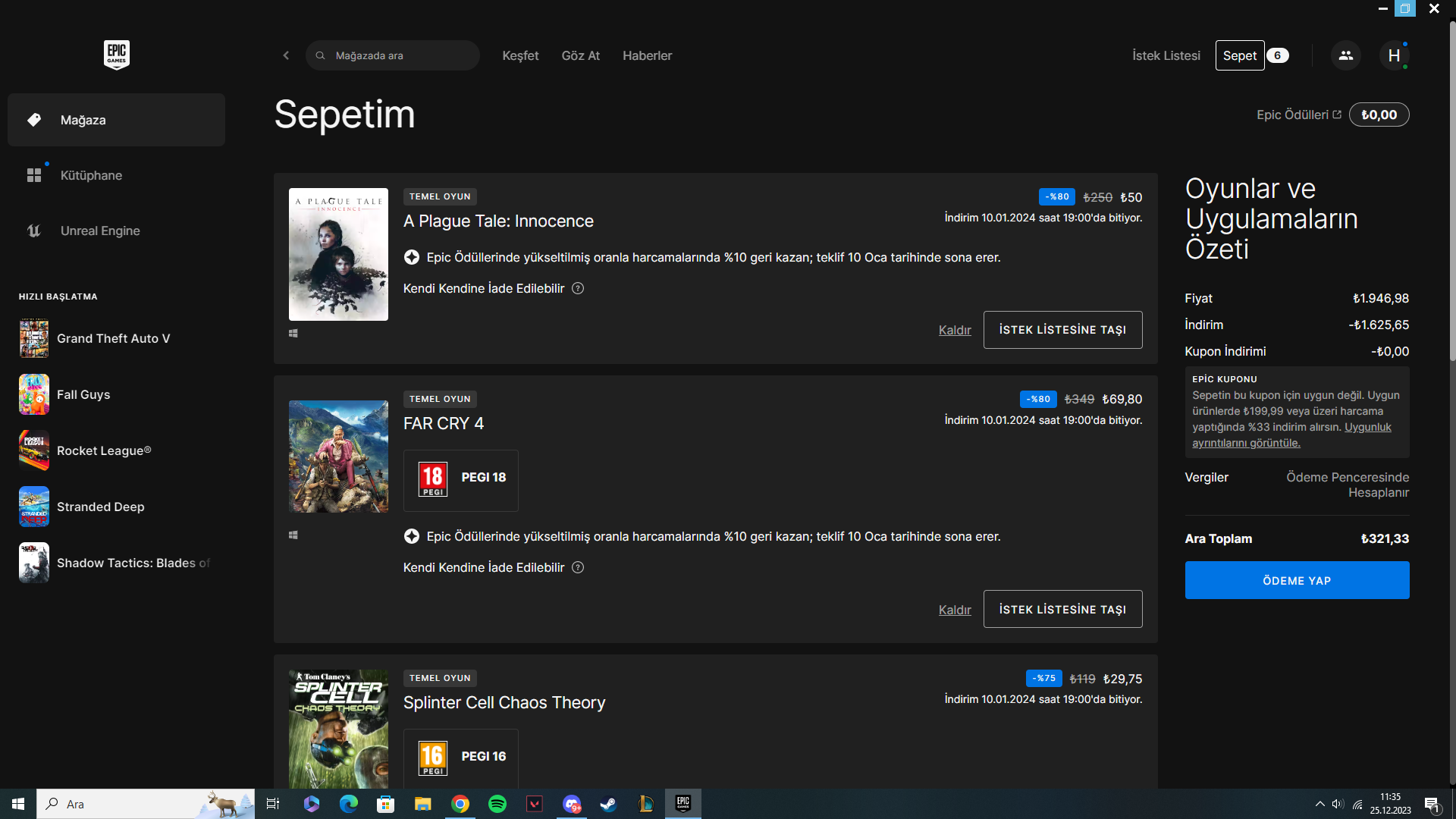The image size is (1456, 819).
Task: Click the Epic Games taskbar icon
Action: click(683, 804)
